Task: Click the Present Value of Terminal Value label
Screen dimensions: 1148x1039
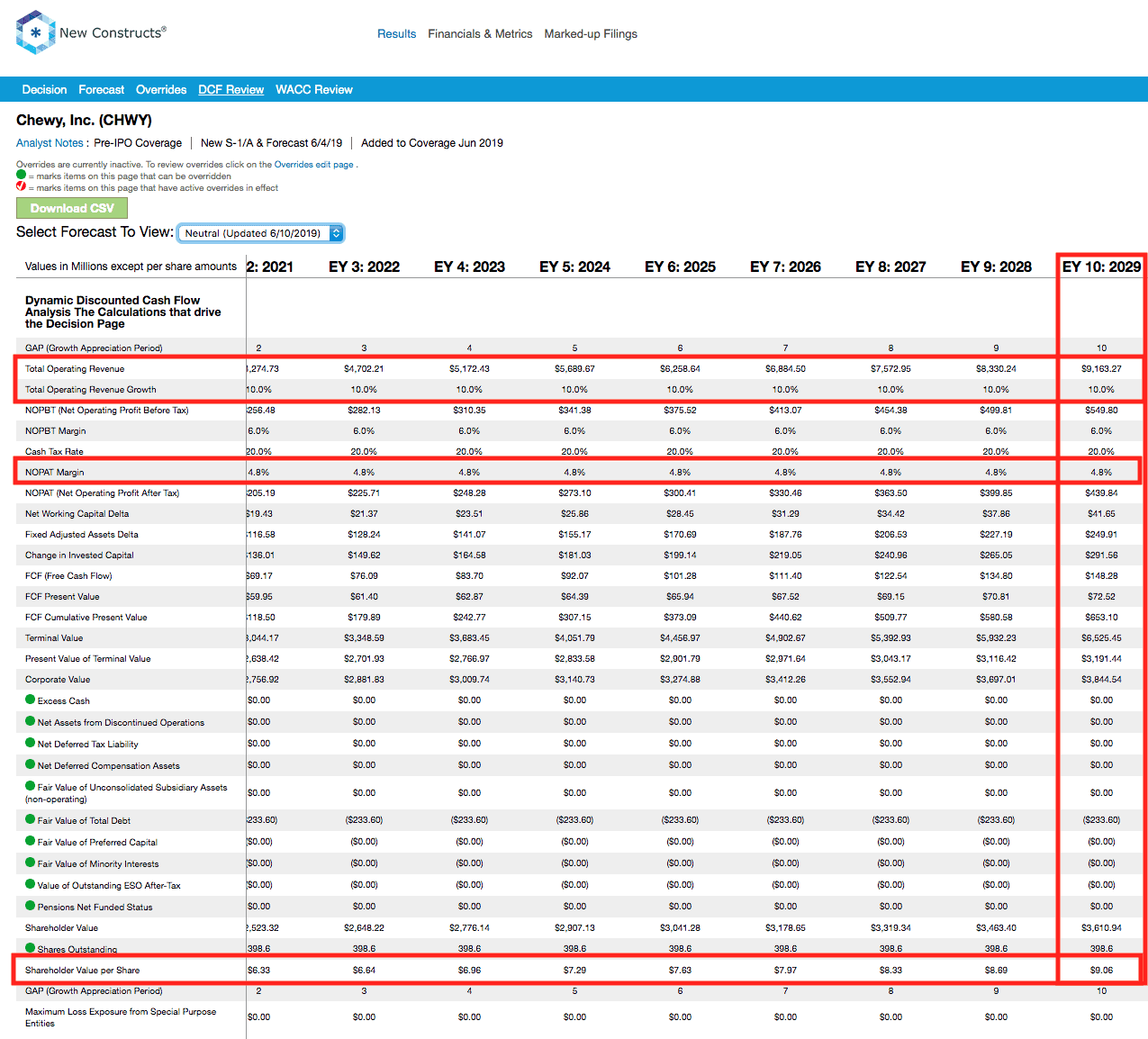Action: 87,658
